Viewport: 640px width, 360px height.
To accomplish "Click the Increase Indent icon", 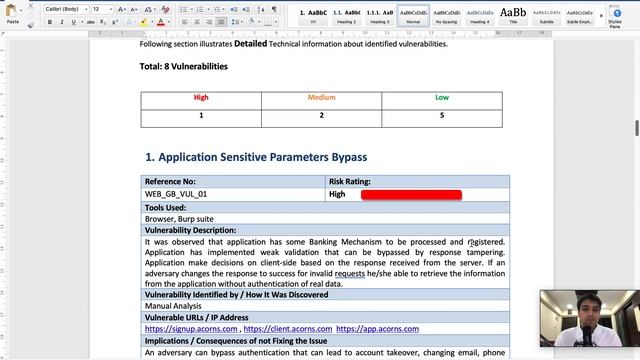I will (x=246, y=9).
